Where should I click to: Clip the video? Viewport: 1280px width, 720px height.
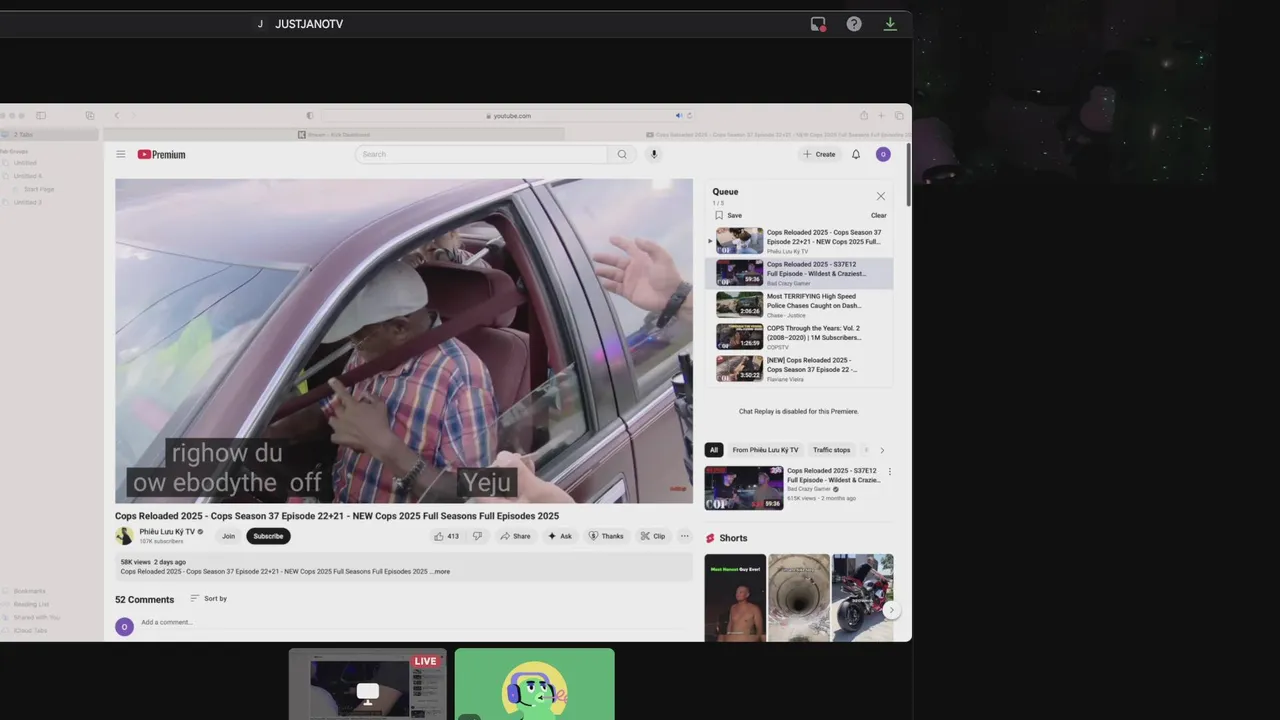click(x=653, y=536)
